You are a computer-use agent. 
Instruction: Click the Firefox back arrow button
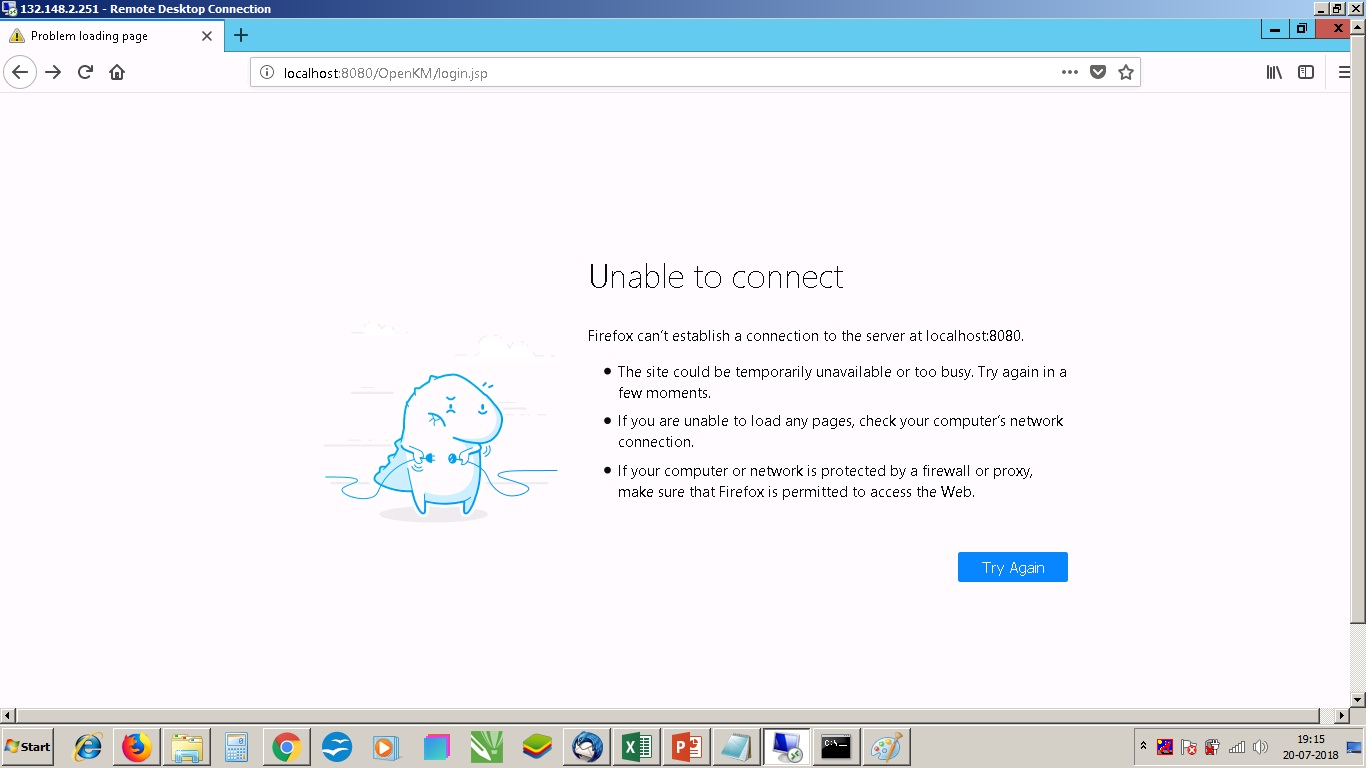pyautogui.click(x=20, y=72)
